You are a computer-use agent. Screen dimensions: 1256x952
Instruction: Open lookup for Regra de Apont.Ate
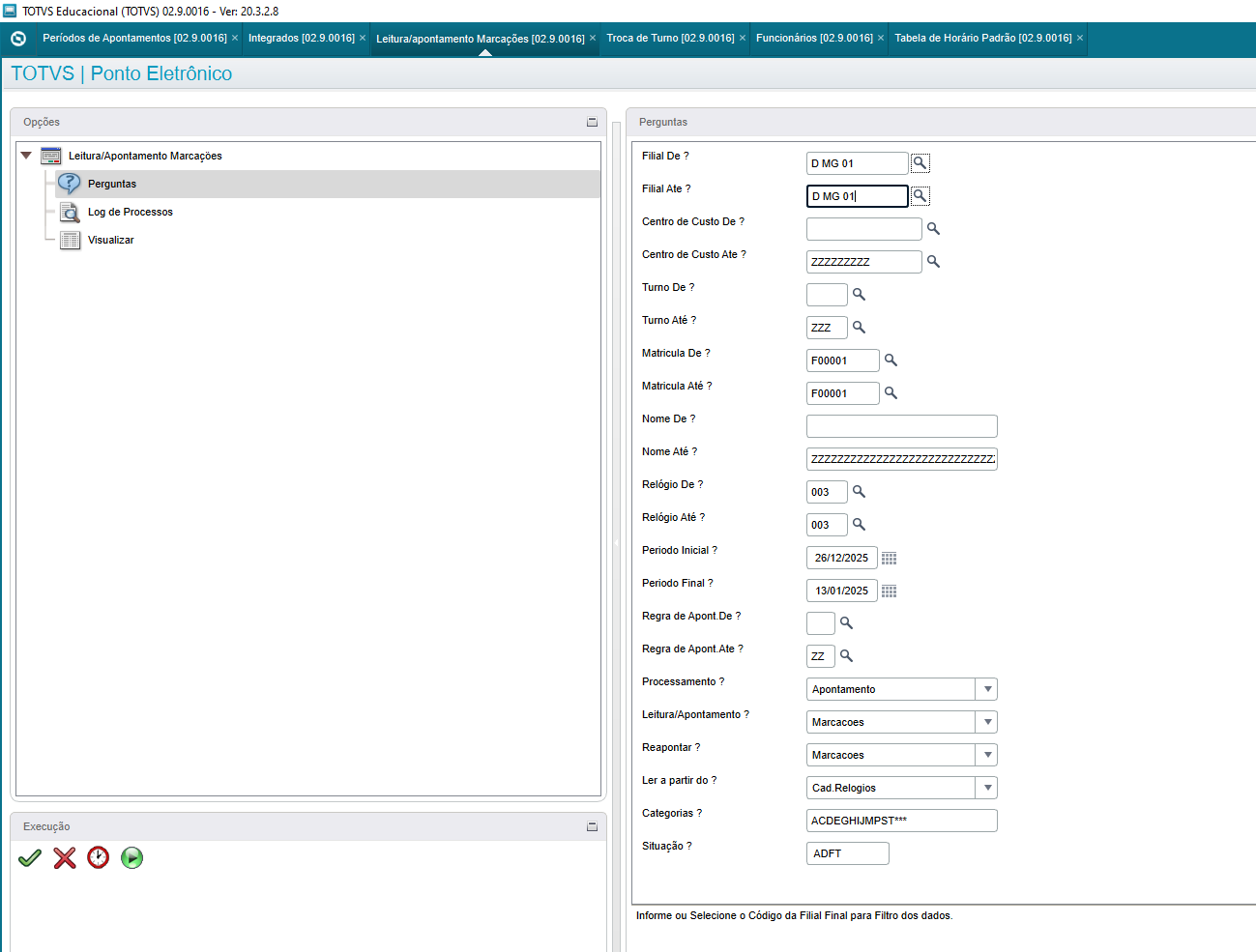(846, 656)
